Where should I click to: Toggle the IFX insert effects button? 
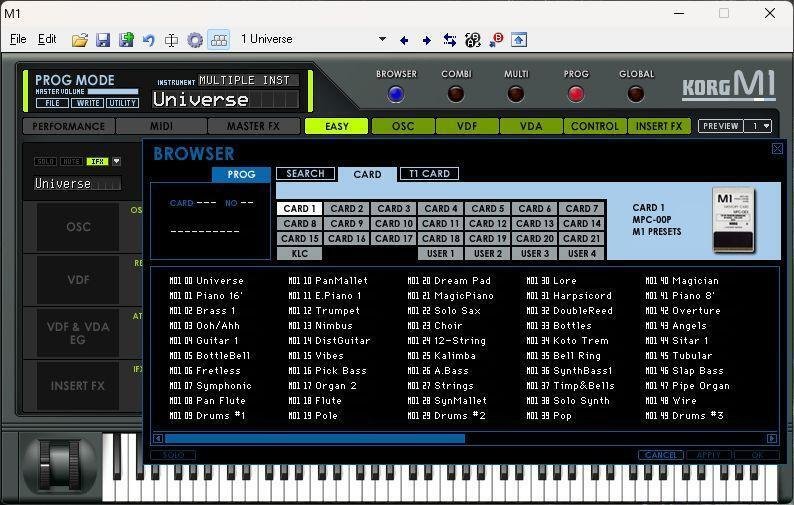click(97, 161)
